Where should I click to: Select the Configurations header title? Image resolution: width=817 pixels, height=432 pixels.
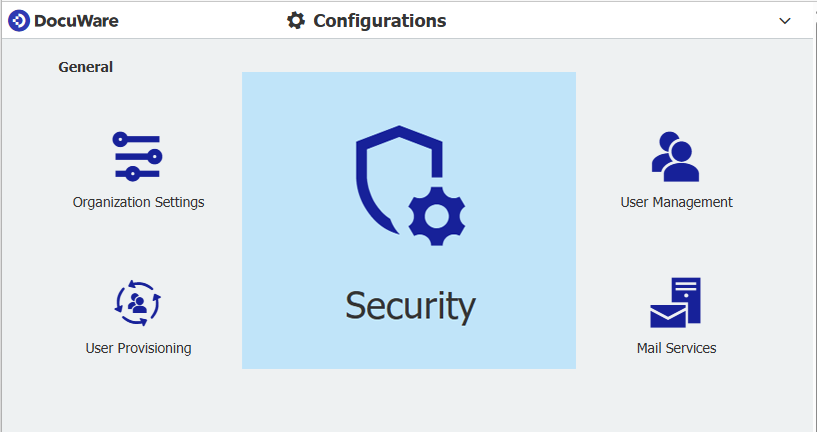(379, 21)
